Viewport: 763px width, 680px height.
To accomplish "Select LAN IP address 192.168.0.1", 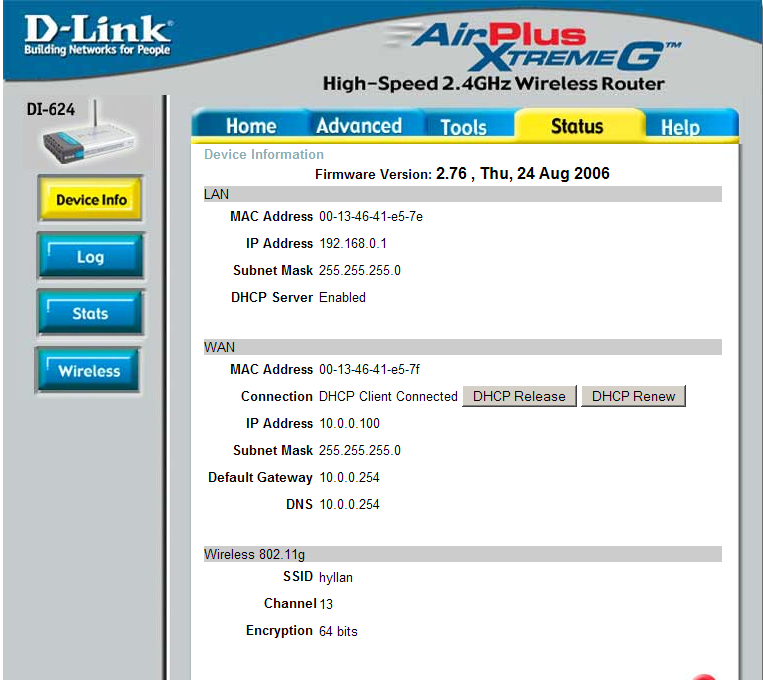I will pos(353,243).
